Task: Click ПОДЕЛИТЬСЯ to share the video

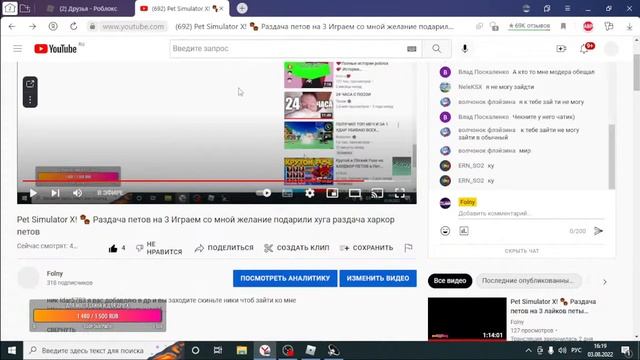Action: point(224,248)
